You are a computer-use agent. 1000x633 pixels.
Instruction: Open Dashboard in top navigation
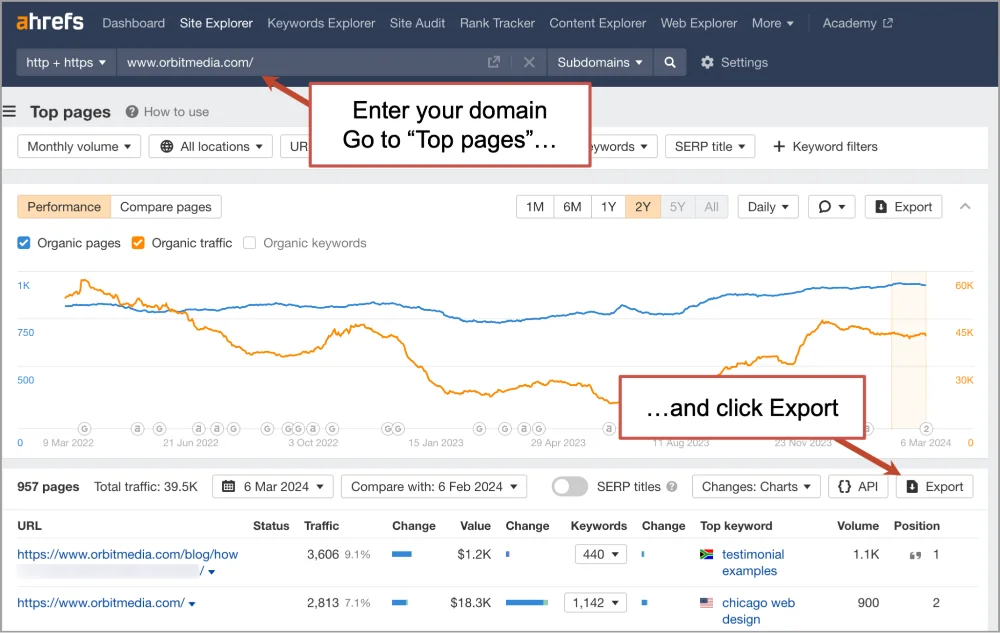click(x=133, y=23)
